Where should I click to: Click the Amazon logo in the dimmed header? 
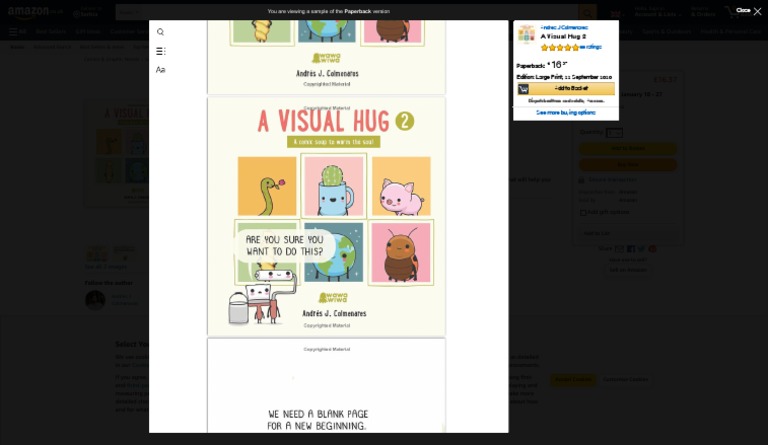[x=34, y=12]
